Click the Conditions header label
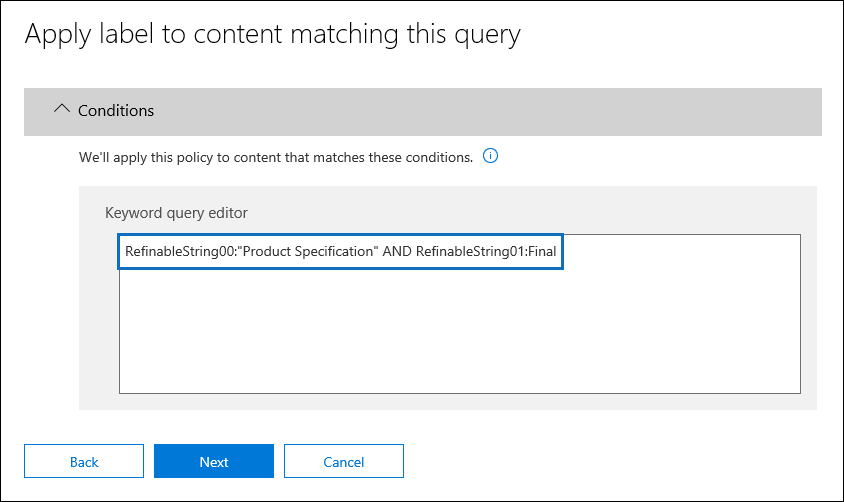Viewport: 844px width, 502px height. 116,110
